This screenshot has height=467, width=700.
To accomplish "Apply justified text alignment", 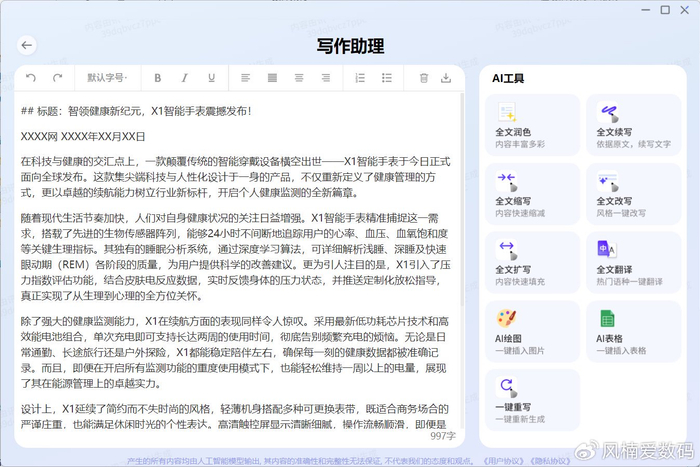I will [x=273, y=78].
